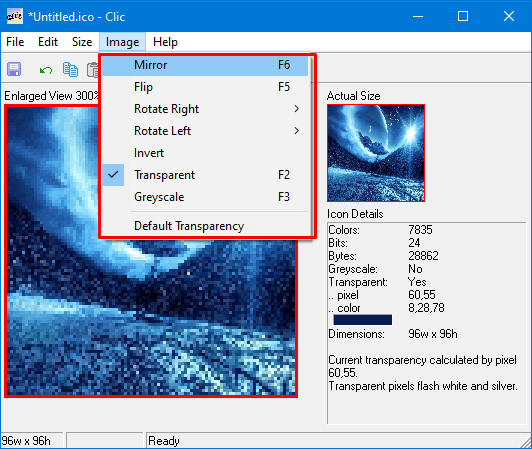Click Default Transparency menu item
This screenshot has width=532, height=449.
[x=205, y=226]
